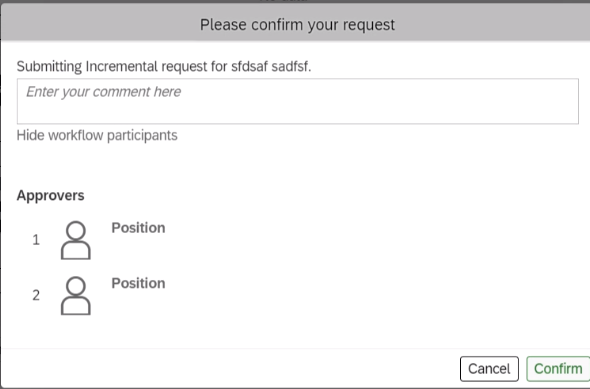Click the 'Please confirm your request' title
This screenshot has height=389, width=590.
[x=297, y=25]
